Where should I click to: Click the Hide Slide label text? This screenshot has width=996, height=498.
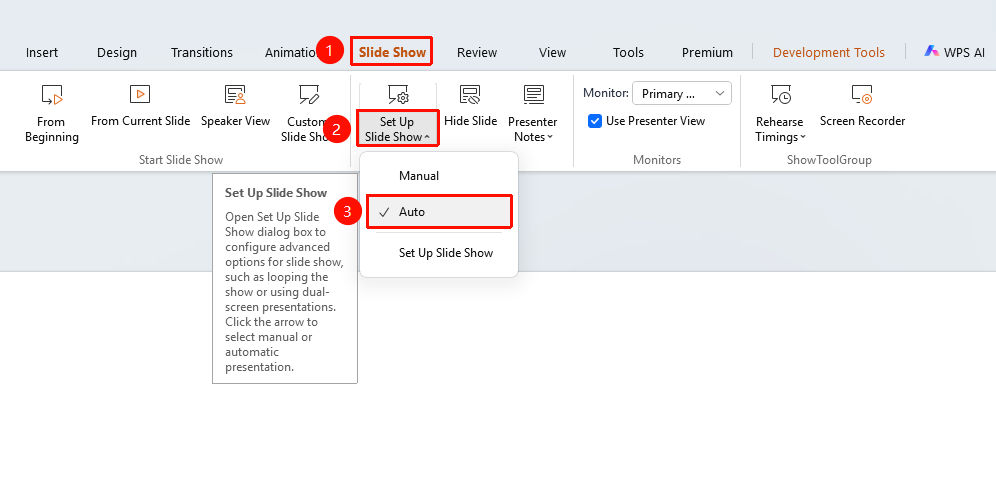[x=470, y=121]
